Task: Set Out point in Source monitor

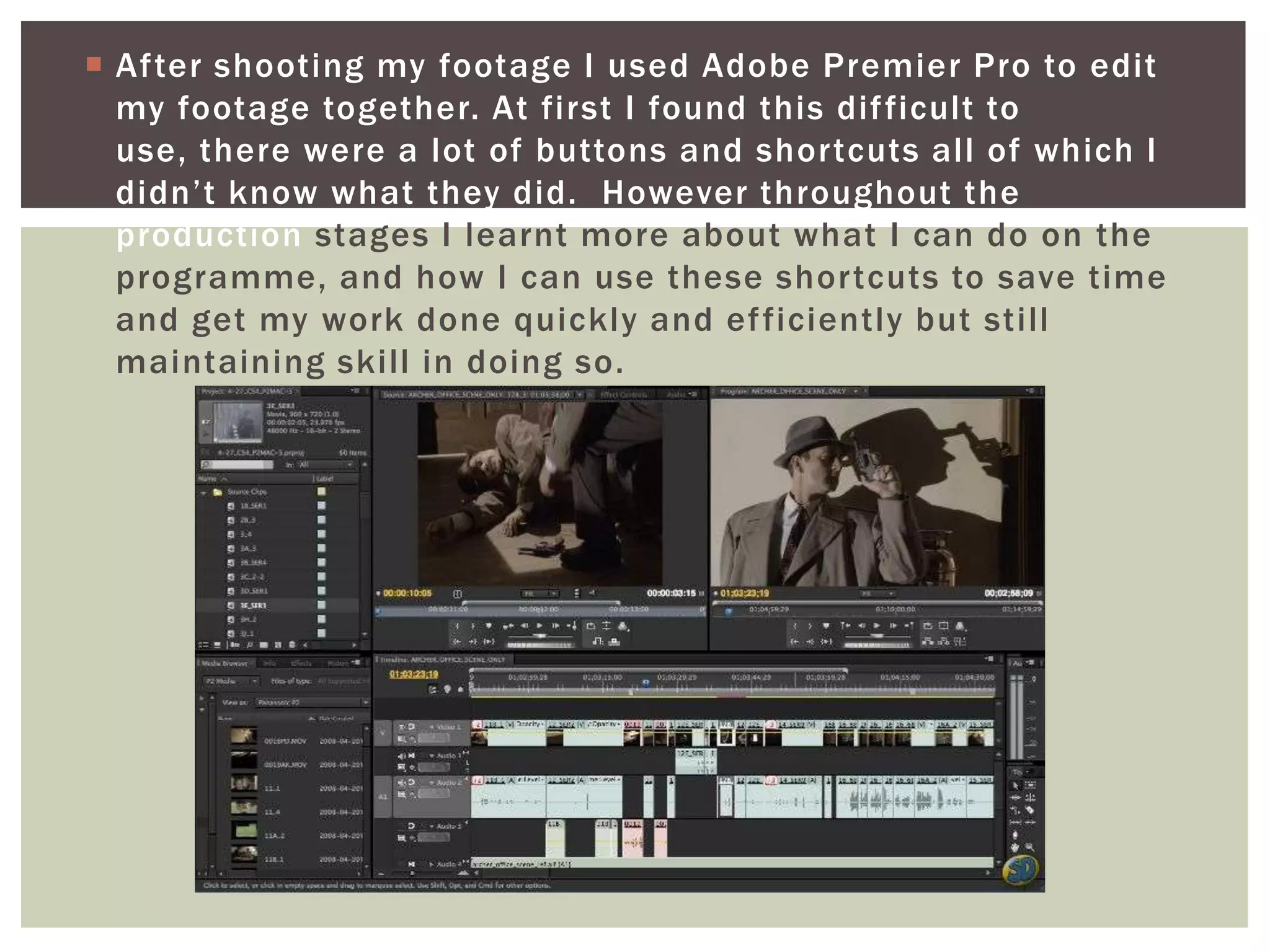Action: (x=473, y=626)
